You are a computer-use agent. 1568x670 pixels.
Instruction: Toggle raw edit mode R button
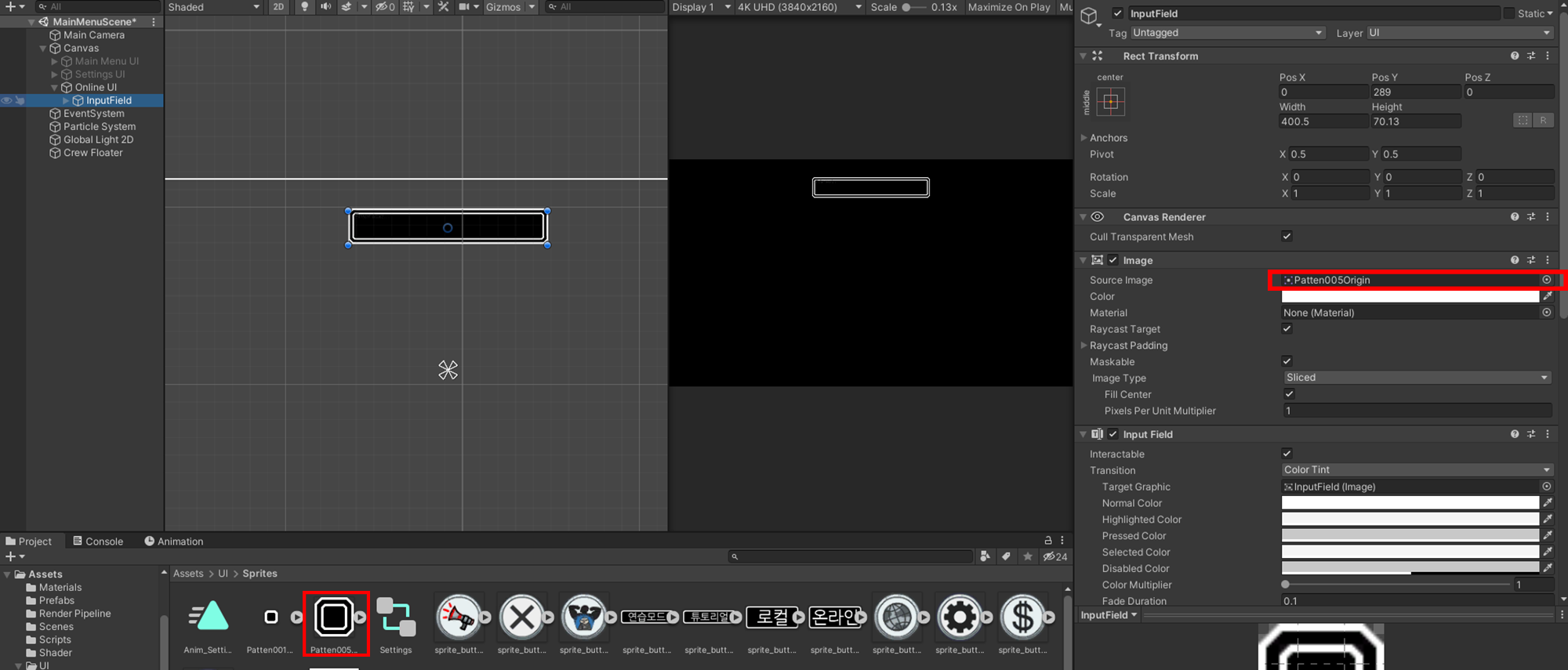click(1543, 121)
